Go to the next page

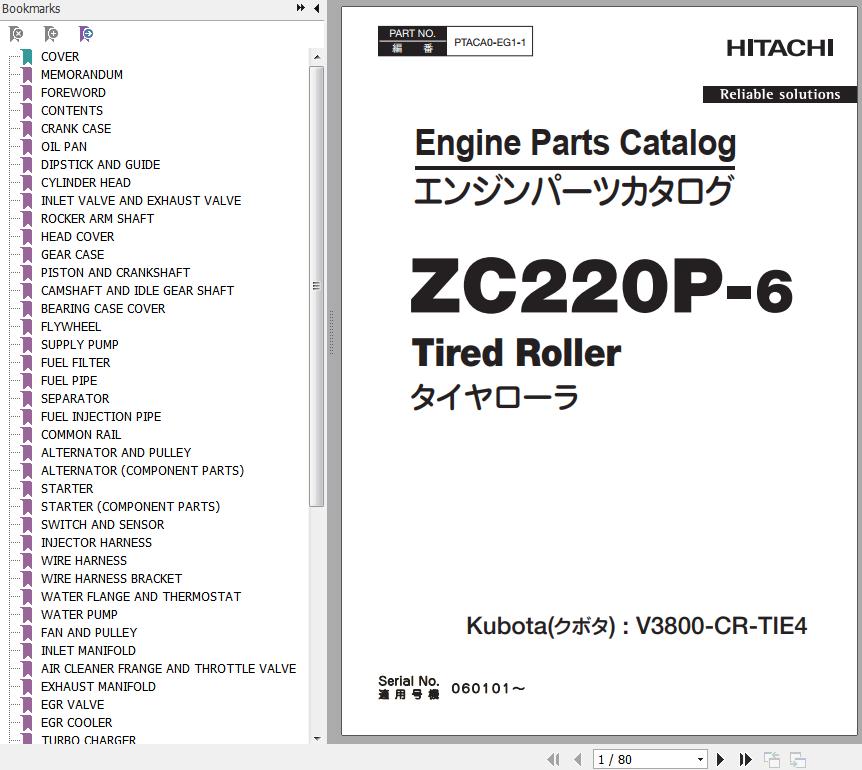click(720, 760)
